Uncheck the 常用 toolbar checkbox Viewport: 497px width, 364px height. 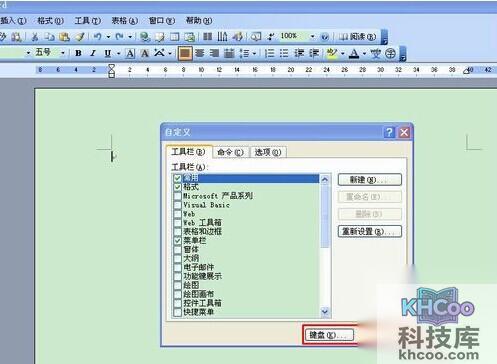pos(177,178)
